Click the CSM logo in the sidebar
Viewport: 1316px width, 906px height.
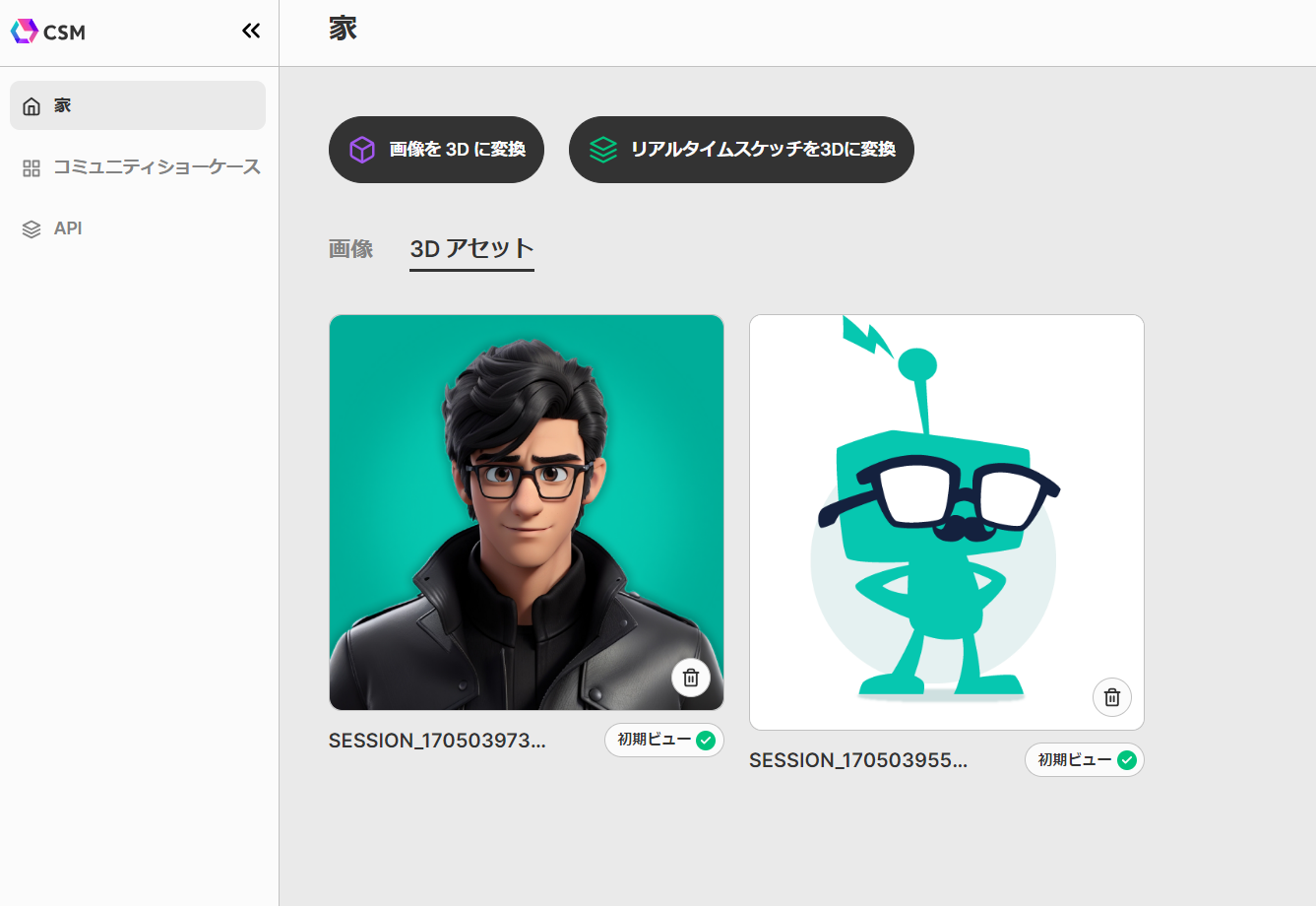(x=48, y=32)
